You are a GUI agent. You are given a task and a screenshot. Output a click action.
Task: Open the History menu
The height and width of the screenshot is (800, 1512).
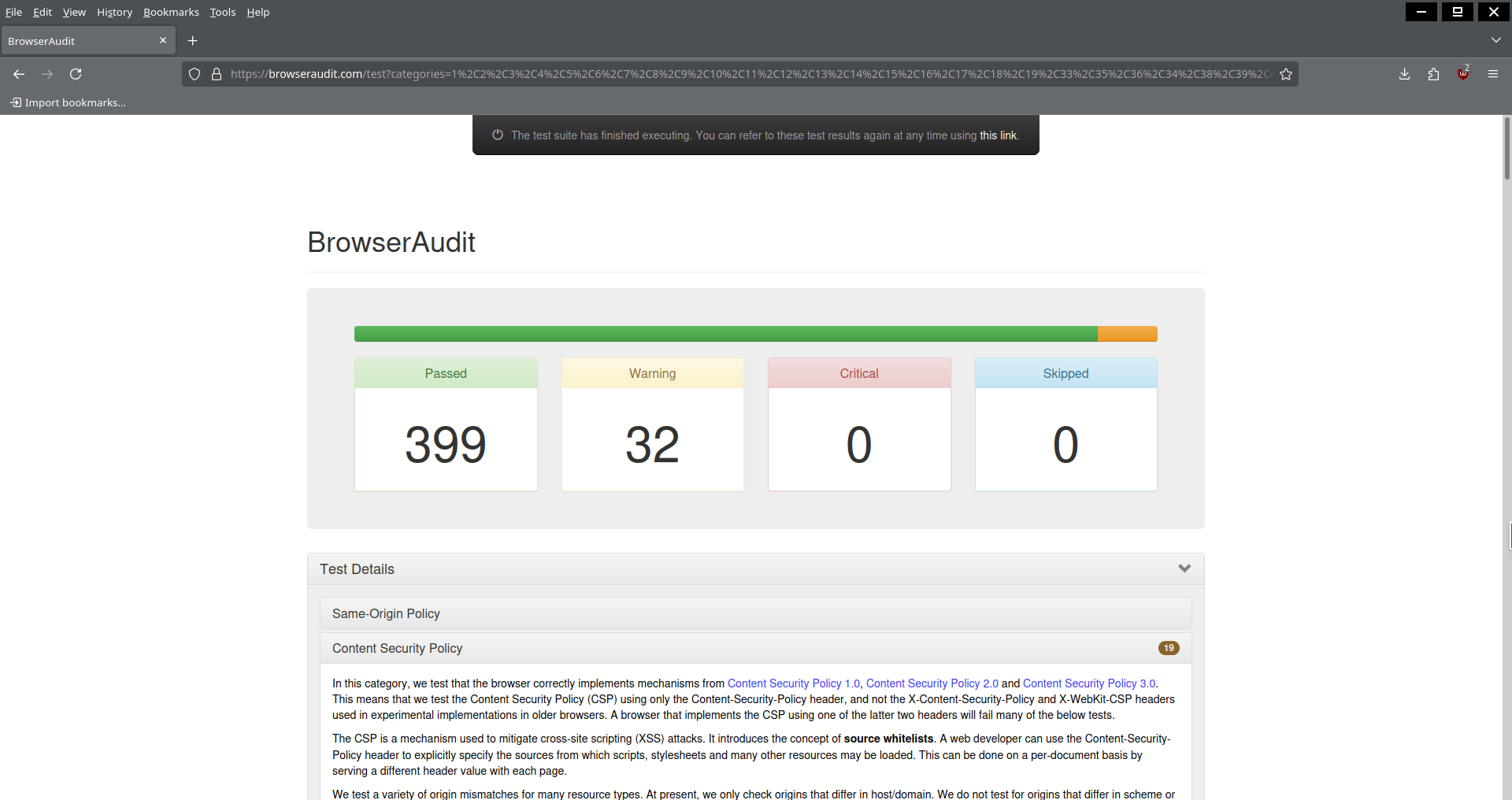tap(114, 12)
